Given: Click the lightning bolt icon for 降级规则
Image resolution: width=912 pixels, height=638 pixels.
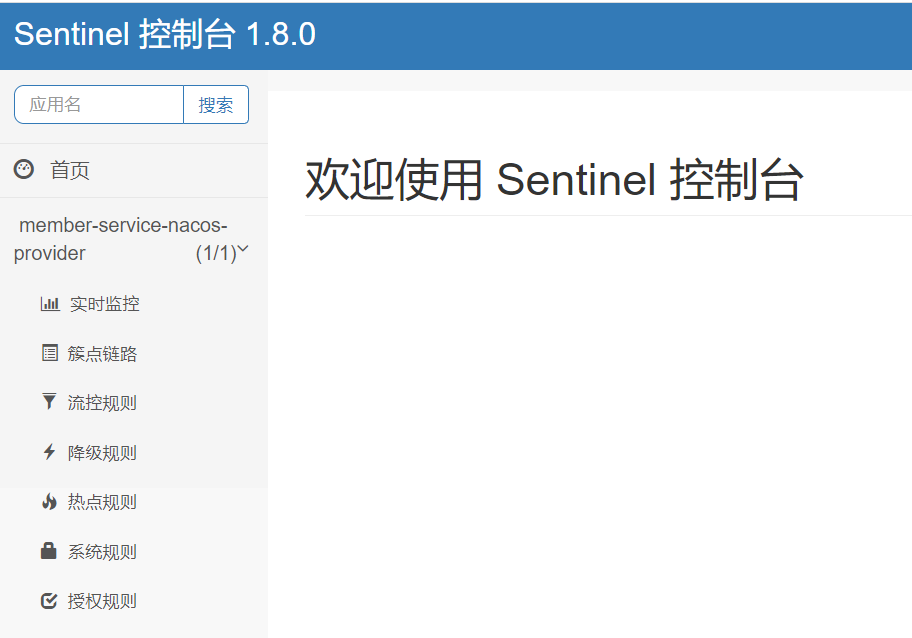Looking at the screenshot, I should tap(49, 452).
